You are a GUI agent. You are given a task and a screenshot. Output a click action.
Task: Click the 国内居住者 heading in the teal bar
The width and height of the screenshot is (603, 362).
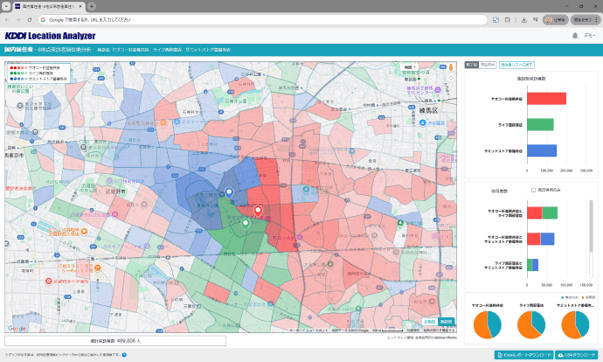(18, 50)
